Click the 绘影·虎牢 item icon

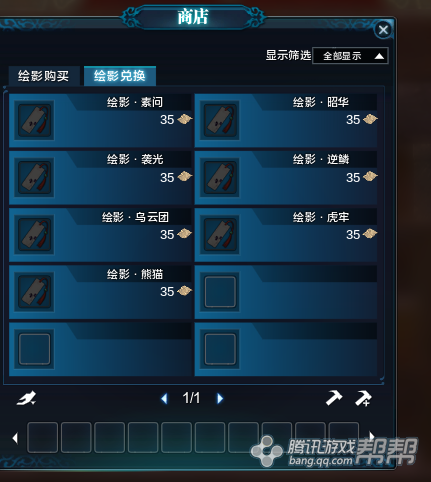click(220, 235)
